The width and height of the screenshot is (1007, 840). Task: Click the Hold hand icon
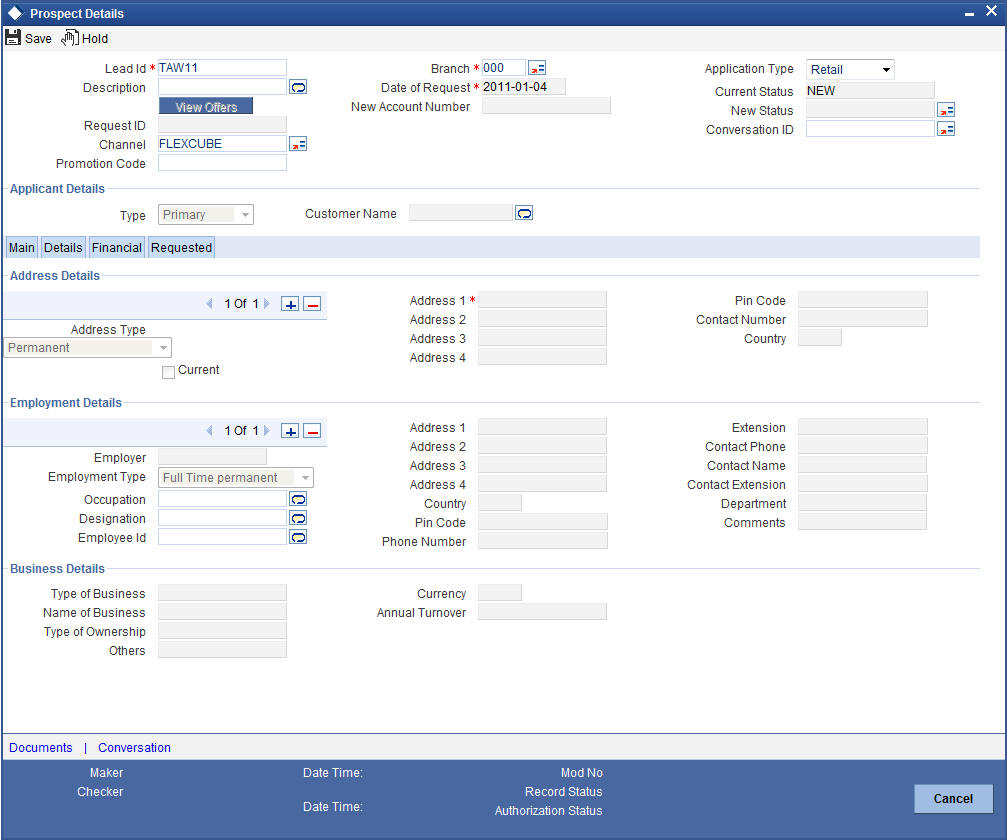point(70,38)
